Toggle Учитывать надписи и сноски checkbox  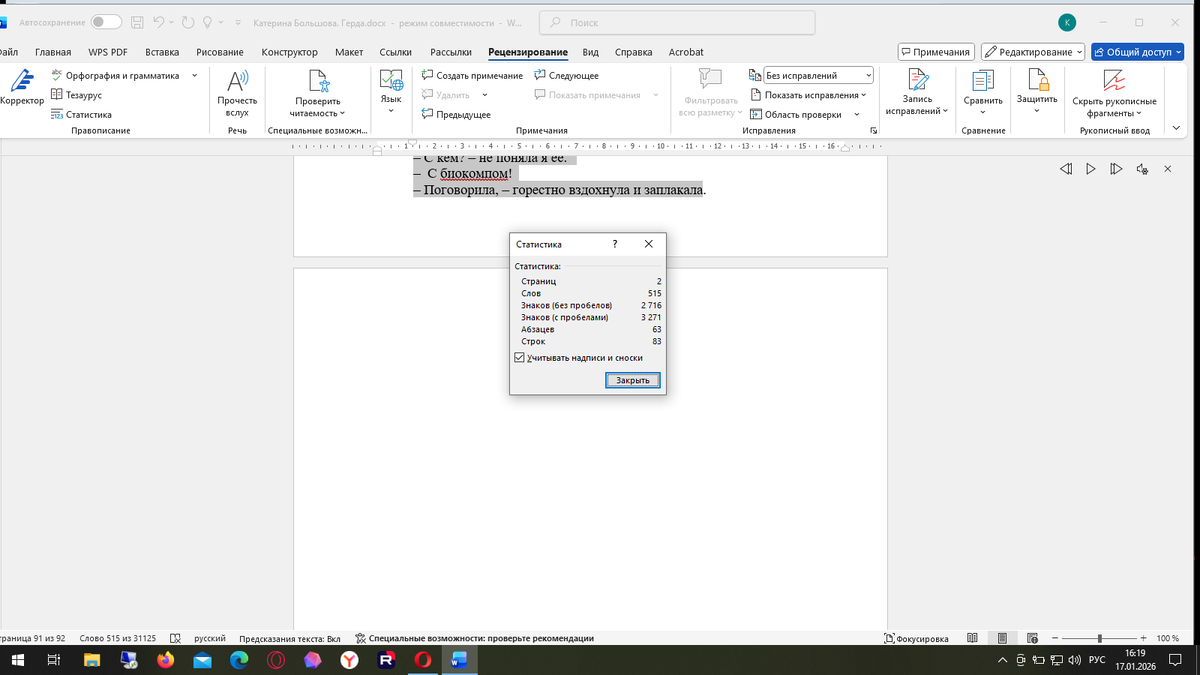[518, 357]
